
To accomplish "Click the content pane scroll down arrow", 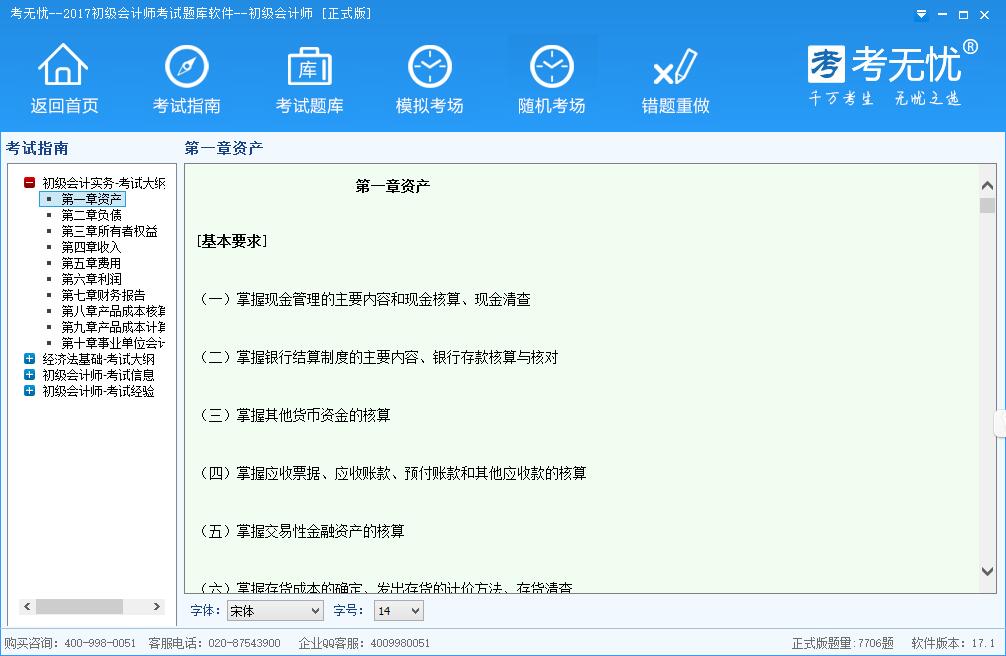I will [987, 570].
